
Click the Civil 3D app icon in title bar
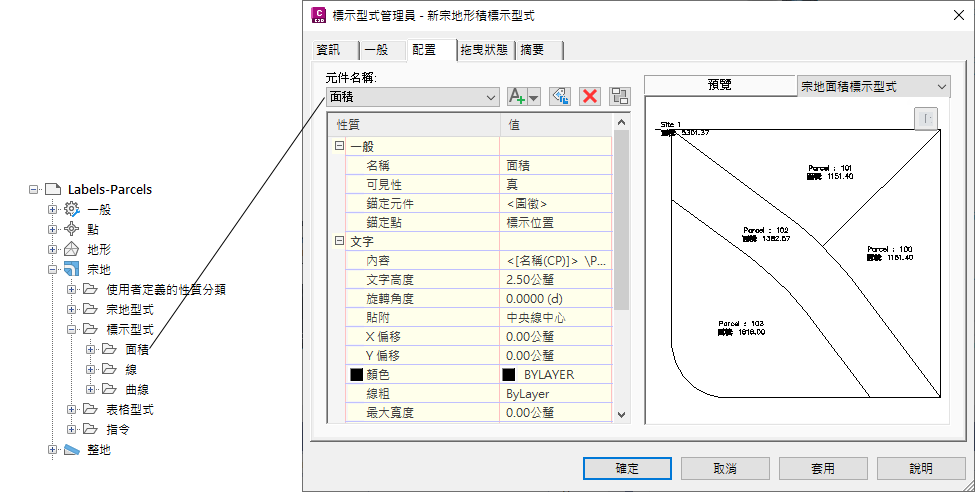[x=318, y=15]
